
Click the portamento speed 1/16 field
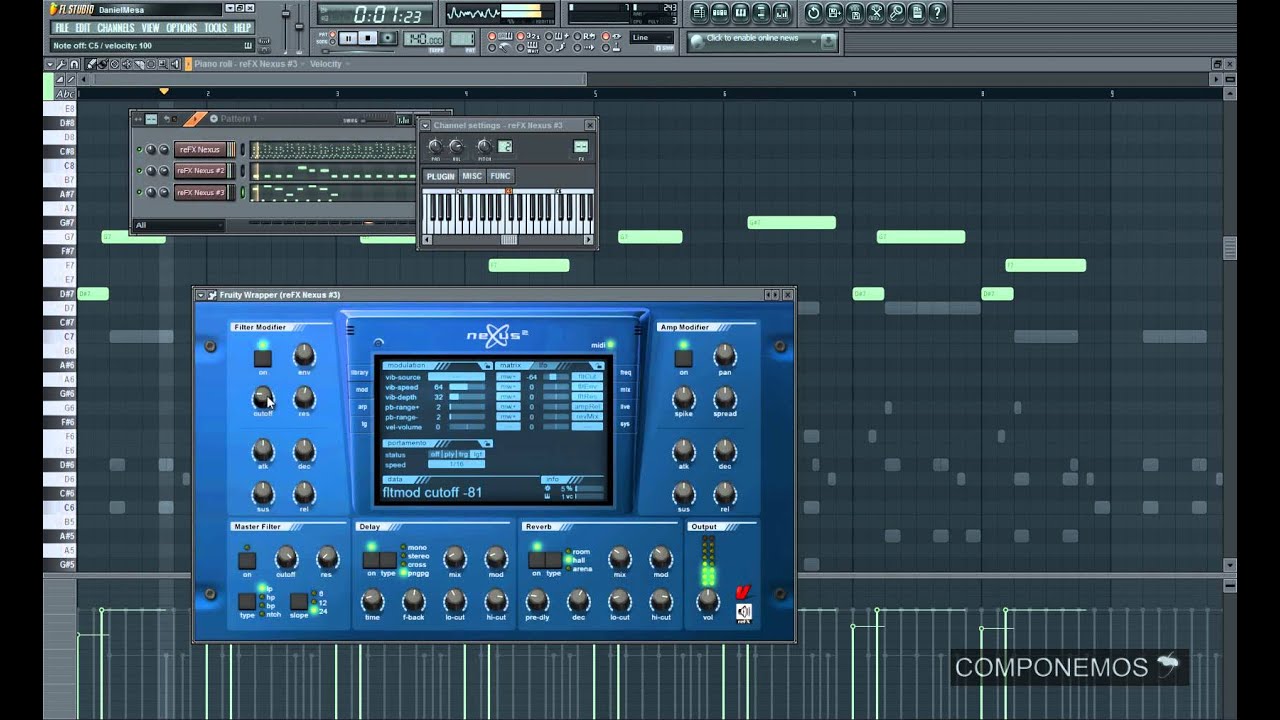tap(456, 464)
